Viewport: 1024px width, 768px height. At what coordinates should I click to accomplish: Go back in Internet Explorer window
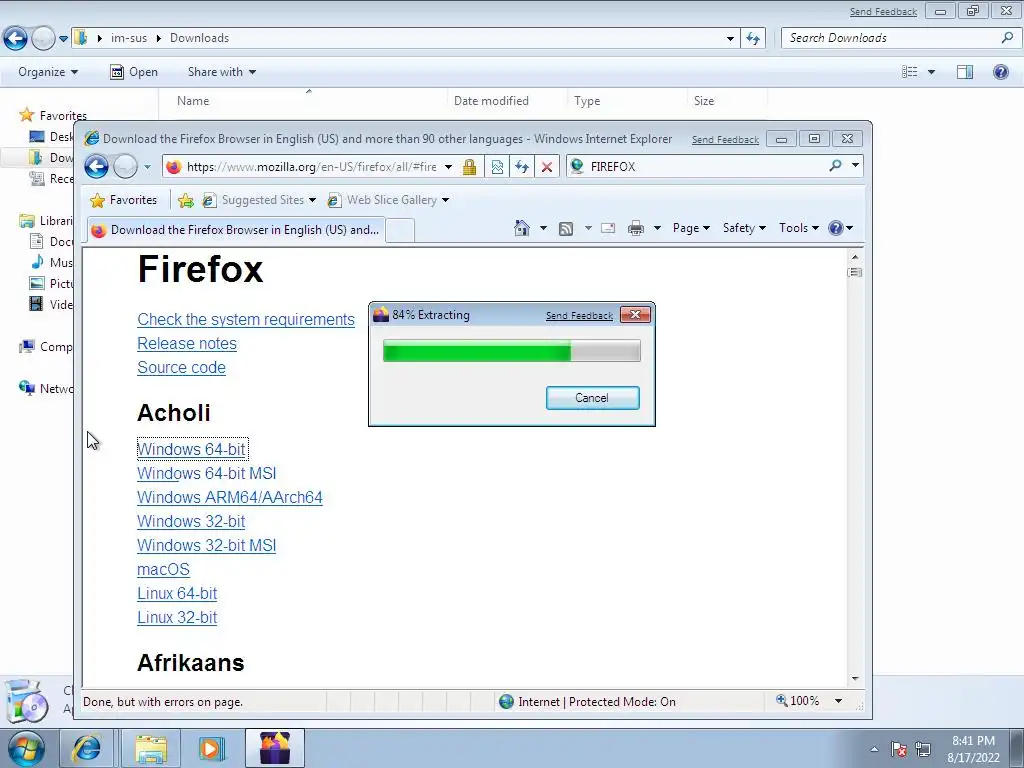coord(96,167)
